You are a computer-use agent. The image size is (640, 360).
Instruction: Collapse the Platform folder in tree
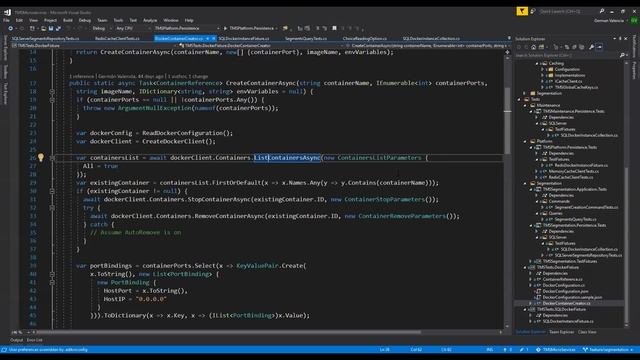tap(525, 141)
